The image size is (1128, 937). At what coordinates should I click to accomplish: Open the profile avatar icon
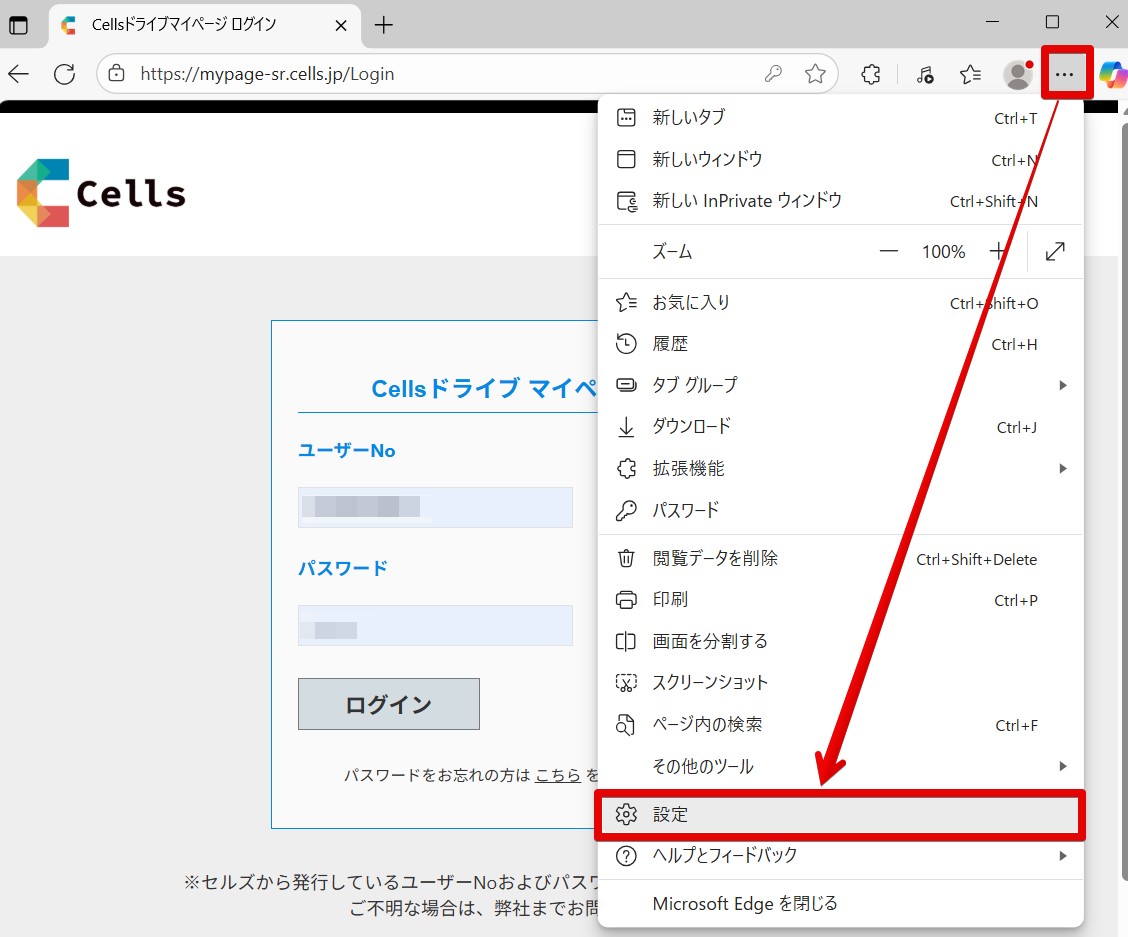pyautogui.click(x=1018, y=73)
